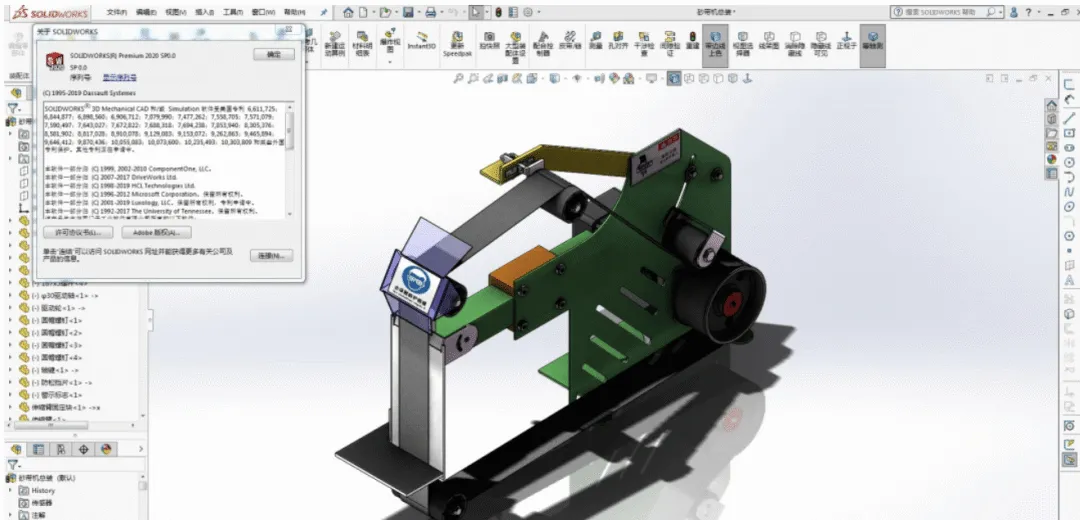
Task: Click the Open file folder icon
Action: coord(386,12)
